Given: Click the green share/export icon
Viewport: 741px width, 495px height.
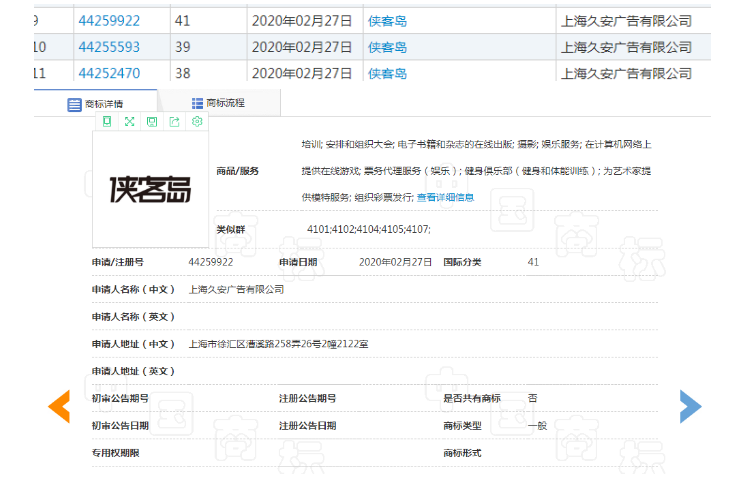Looking at the screenshot, I should coord(174,122).
